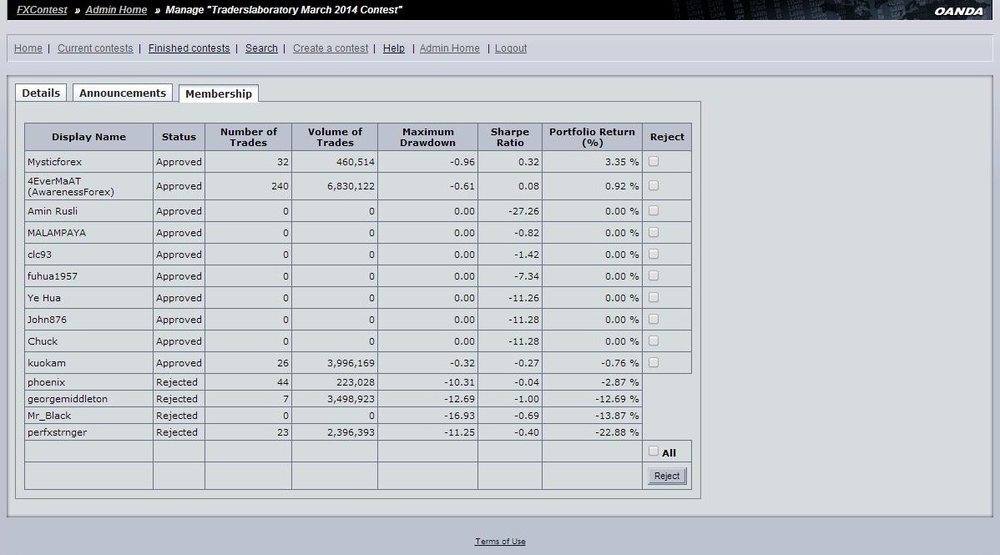Check the Reject box for kuokam
This screenshot has height=555, width=1000.
click(x=654, y=362)
